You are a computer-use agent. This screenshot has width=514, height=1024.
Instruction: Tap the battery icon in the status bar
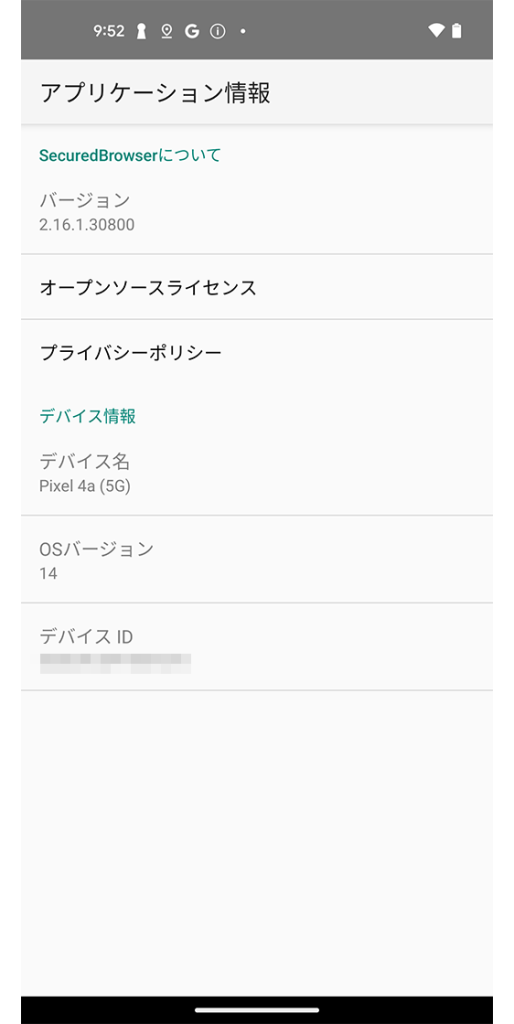click(x=457, y=31)
